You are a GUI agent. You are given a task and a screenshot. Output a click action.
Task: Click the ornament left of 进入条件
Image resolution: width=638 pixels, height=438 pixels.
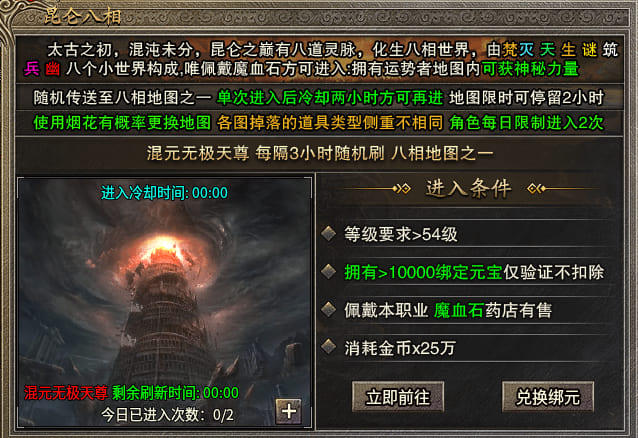378,189
